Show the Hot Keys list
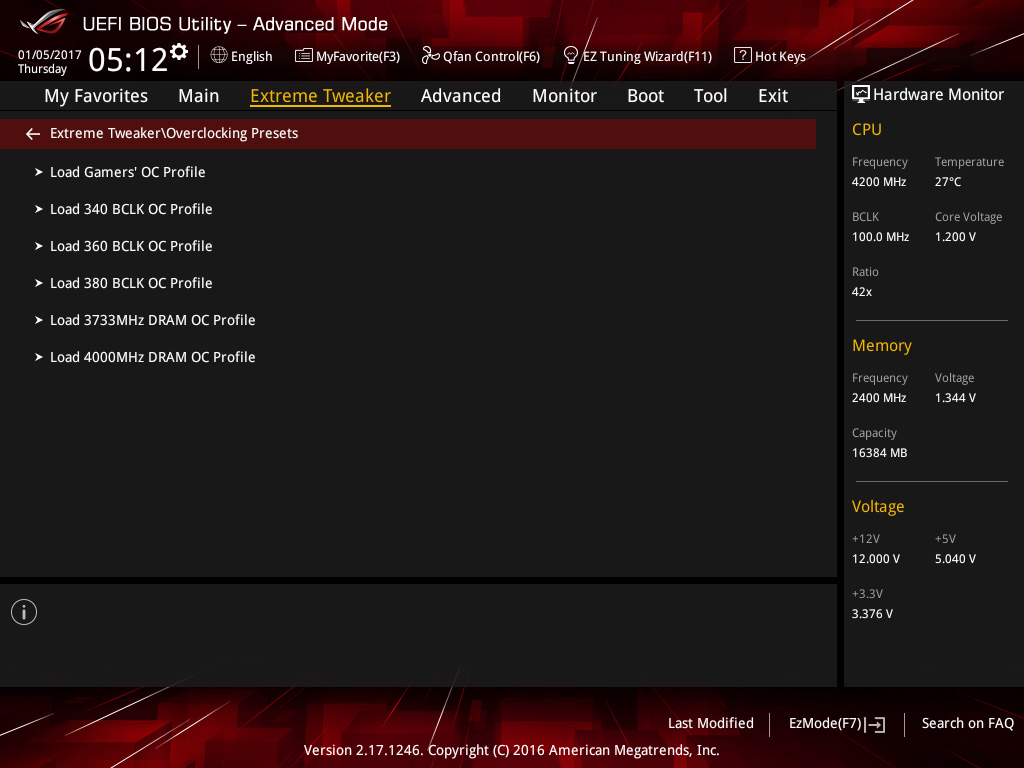Viewport: 1024px width, 768px height. 780,57
